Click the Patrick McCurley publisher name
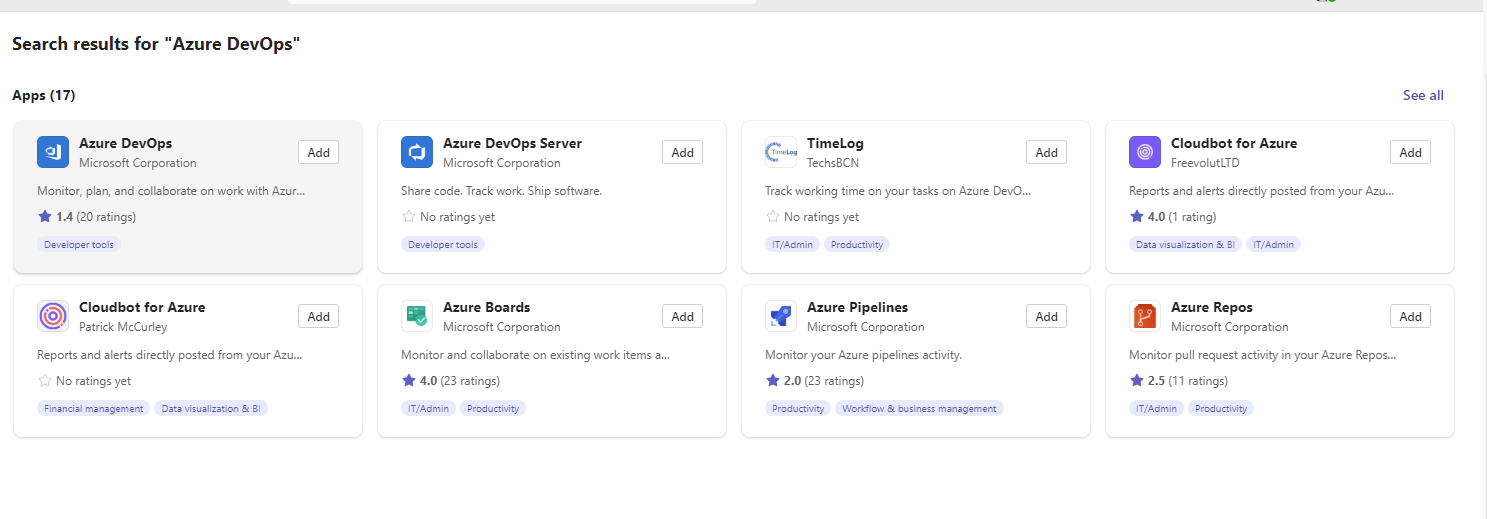The image size is (1487, 519). tap(123, 327)
